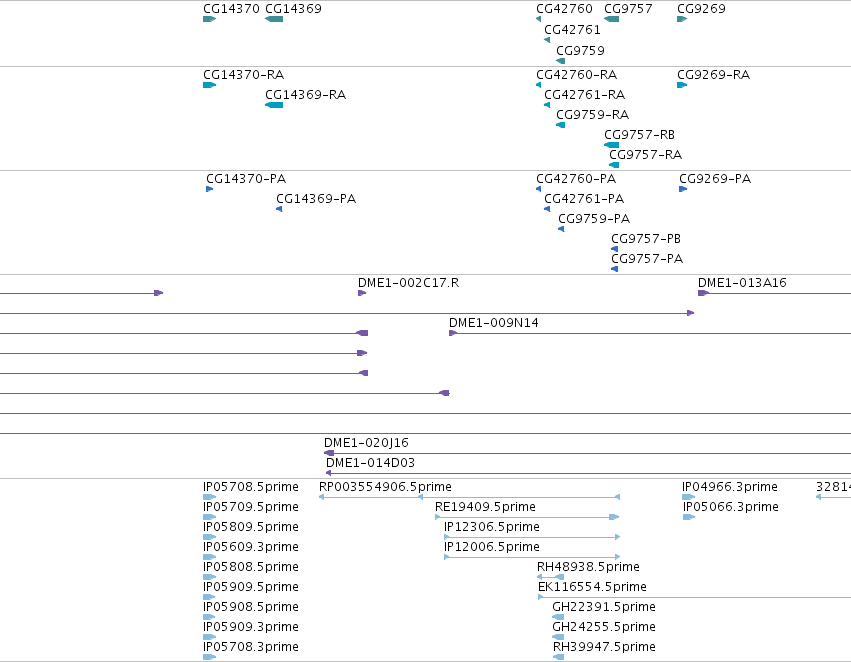The width and height of the screenshot is (851, 662).
Task: Click EST GH22391.5prime
Action: click(604, 607)
